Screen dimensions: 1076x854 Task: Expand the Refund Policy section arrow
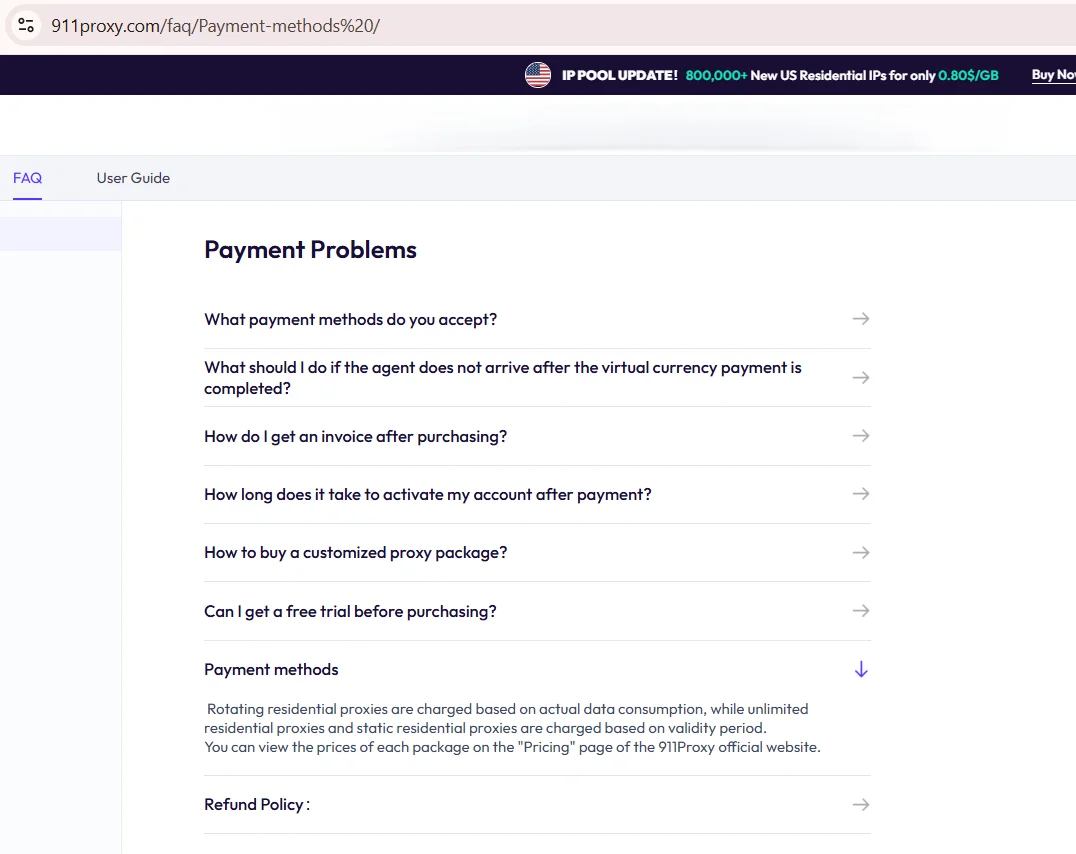[x=861, y=805]
